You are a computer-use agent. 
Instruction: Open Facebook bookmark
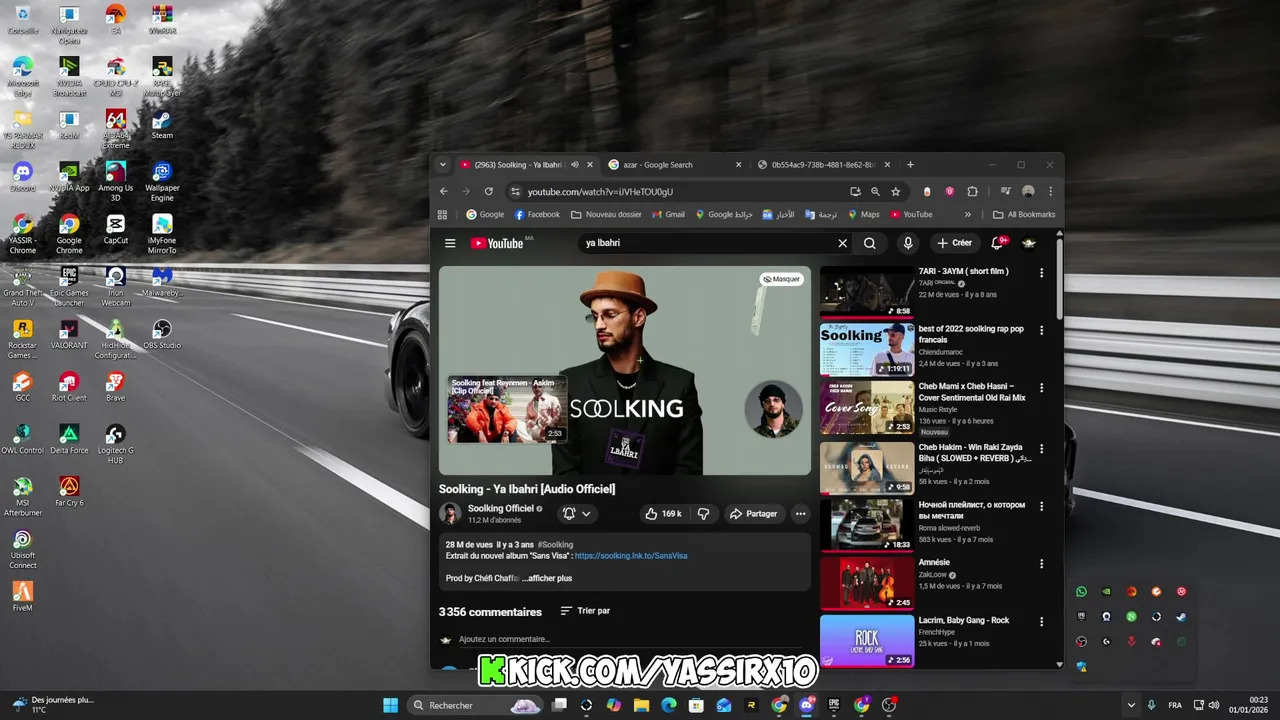tap(537, 214)
